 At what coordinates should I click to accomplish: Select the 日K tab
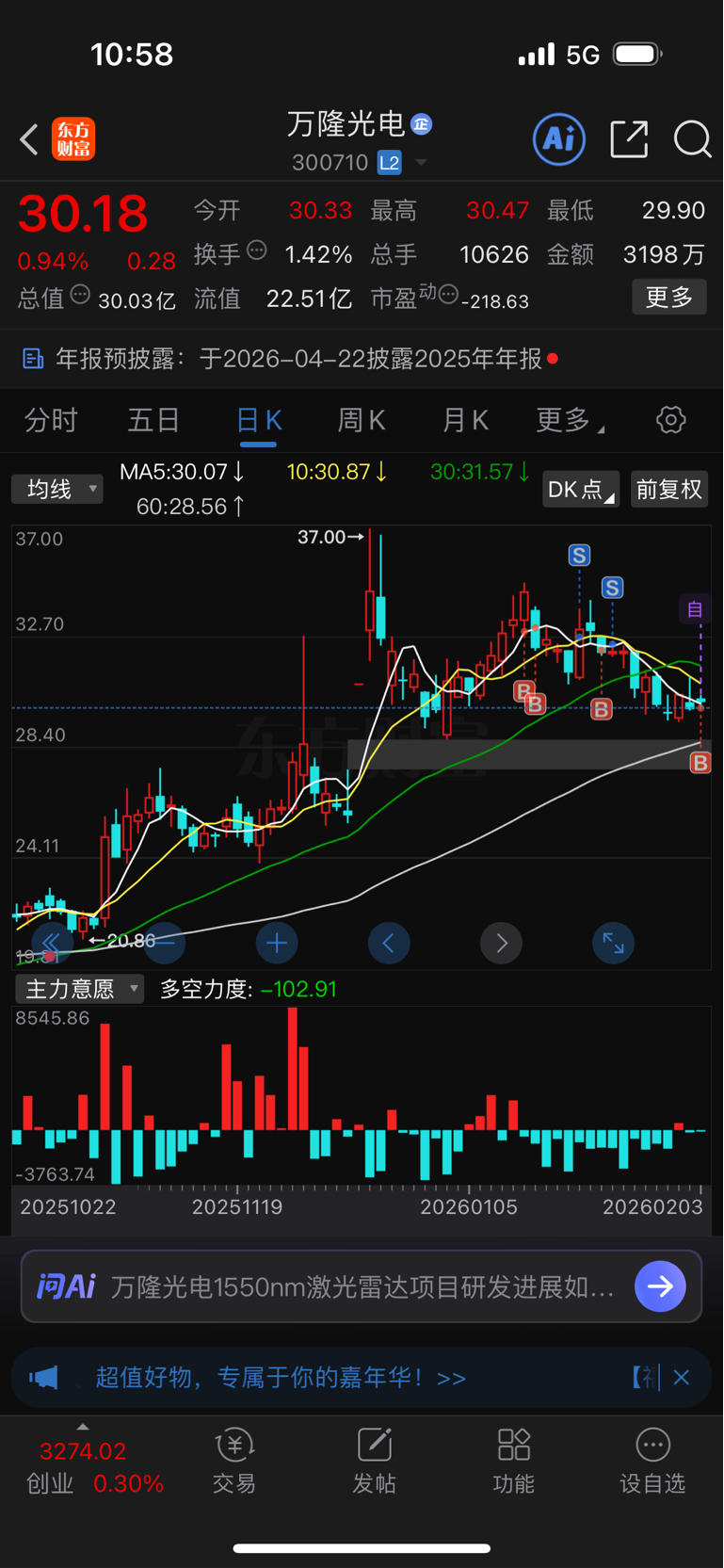[258, 421]
